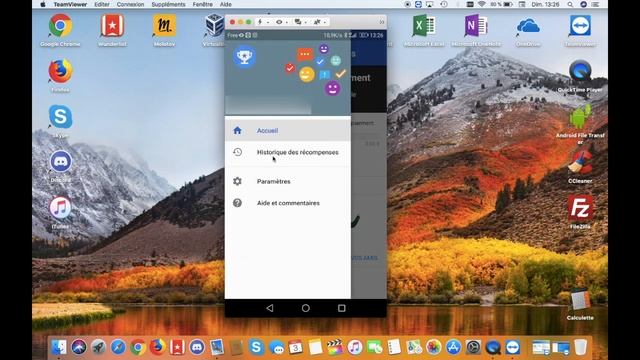Open Notification Center from menu bar
The width and height of the screenshot is (640, 360).
596,4
